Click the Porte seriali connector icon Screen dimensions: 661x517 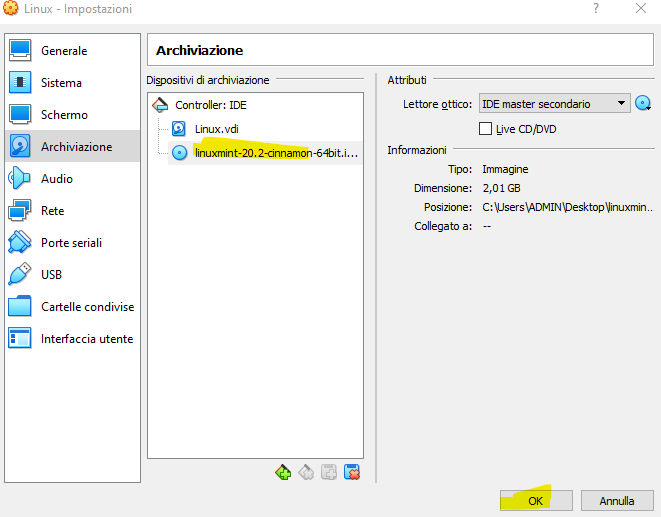click(19, 242)
